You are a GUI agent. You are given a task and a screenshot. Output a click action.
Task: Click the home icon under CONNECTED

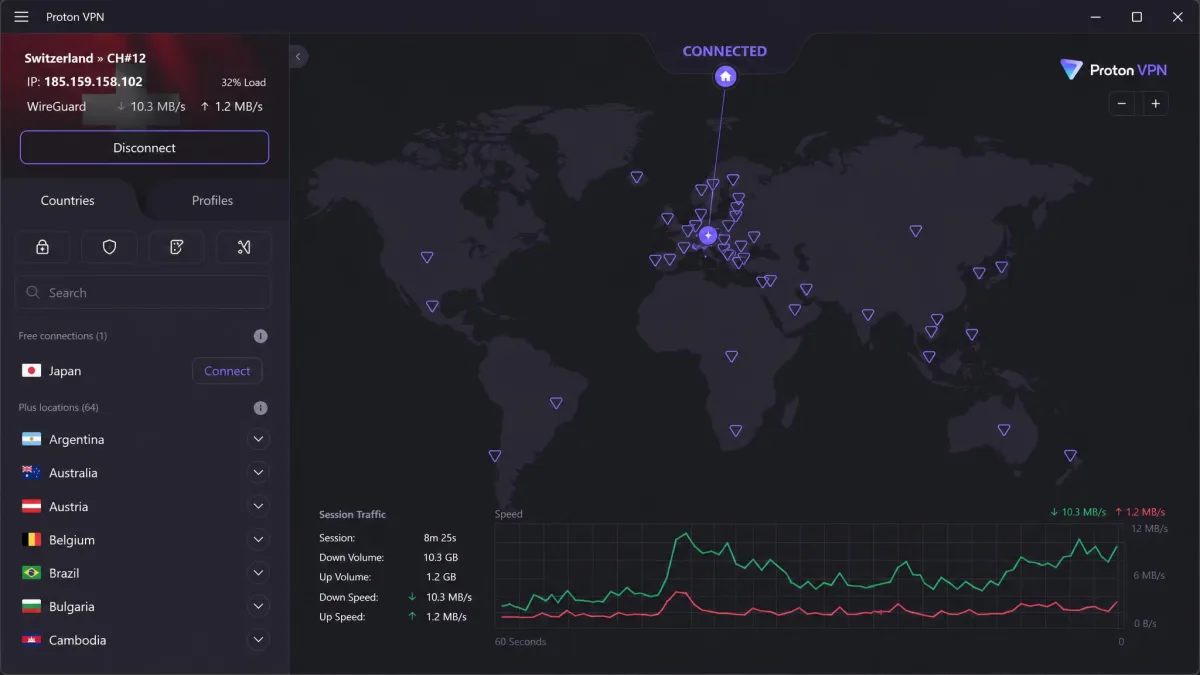(726, 76)
